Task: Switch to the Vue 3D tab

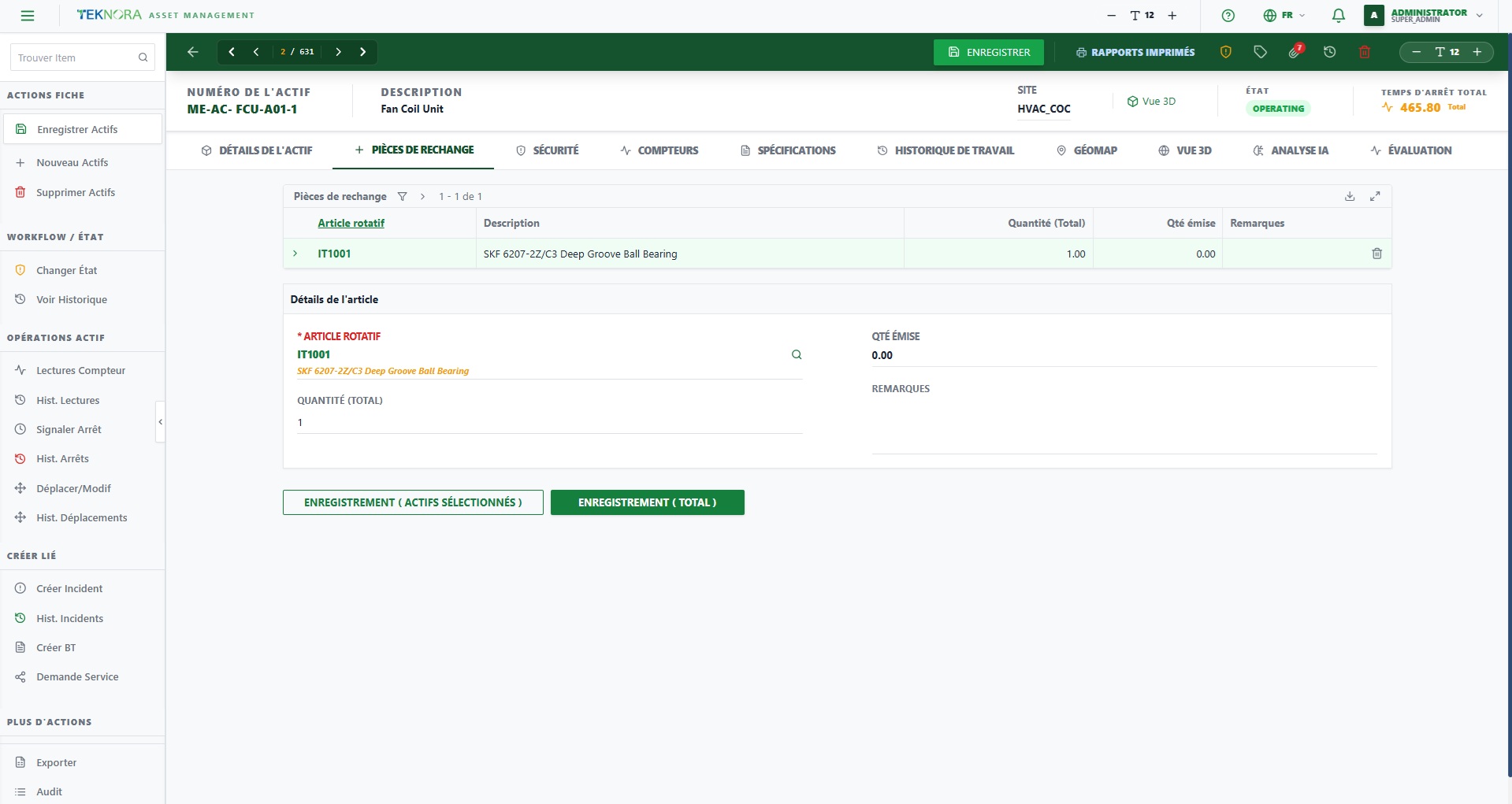Action: click(1185, 150)
